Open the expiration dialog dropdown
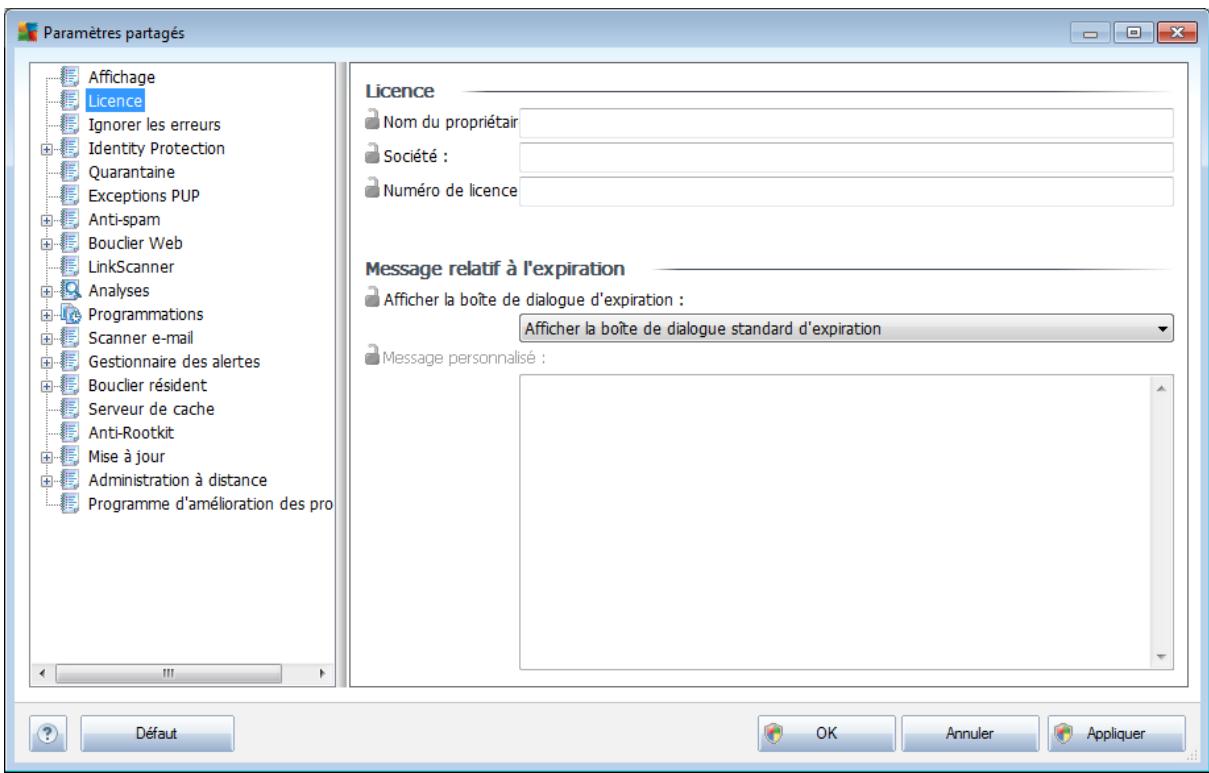This screenshot has width=1209, height=773. point(1161,328)
